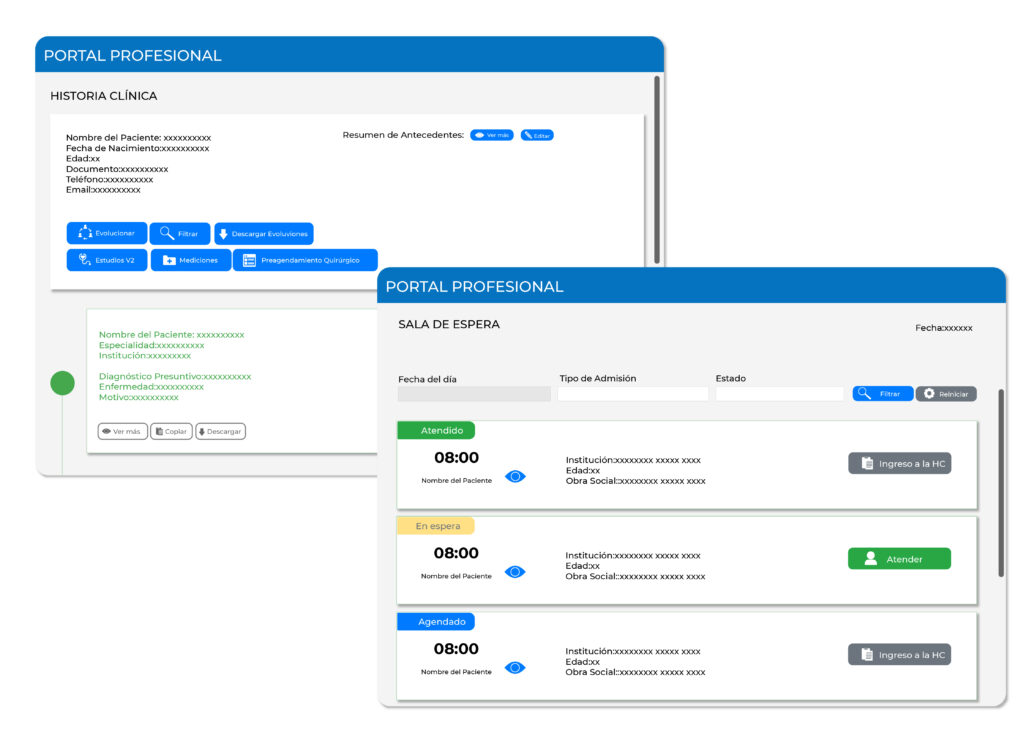
Task: Select the Atendido status tag
Action: (436, 431)
